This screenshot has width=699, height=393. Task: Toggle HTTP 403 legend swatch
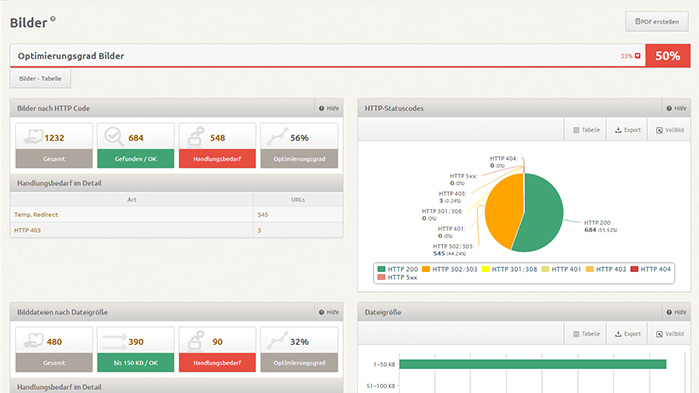tap(590, 269)
